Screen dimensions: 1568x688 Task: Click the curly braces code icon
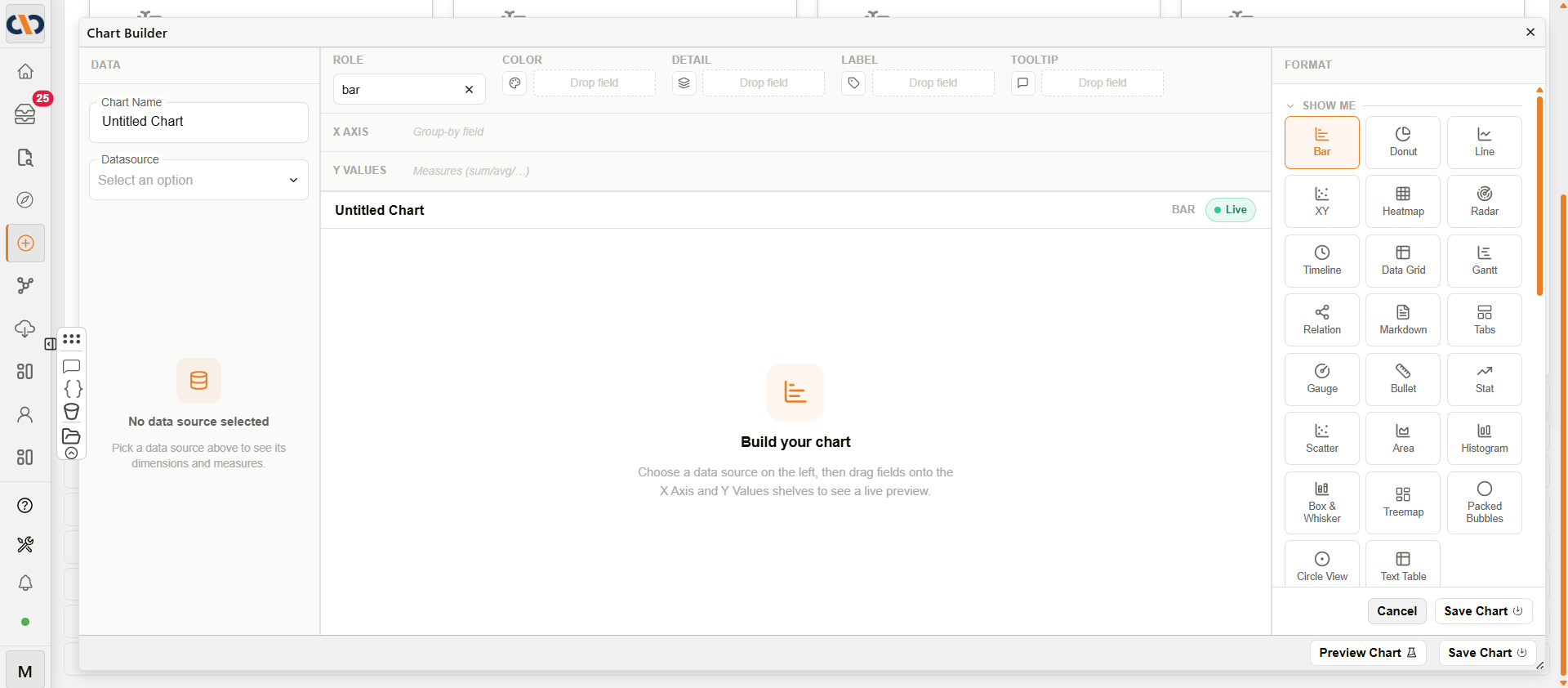[73, 389]
